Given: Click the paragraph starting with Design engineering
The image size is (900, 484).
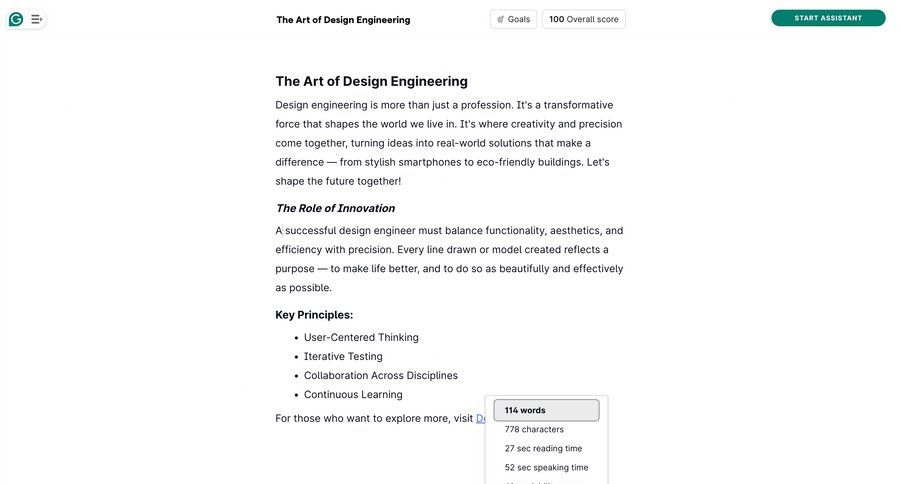Looking at the screenshot, I should pos(449,143).
